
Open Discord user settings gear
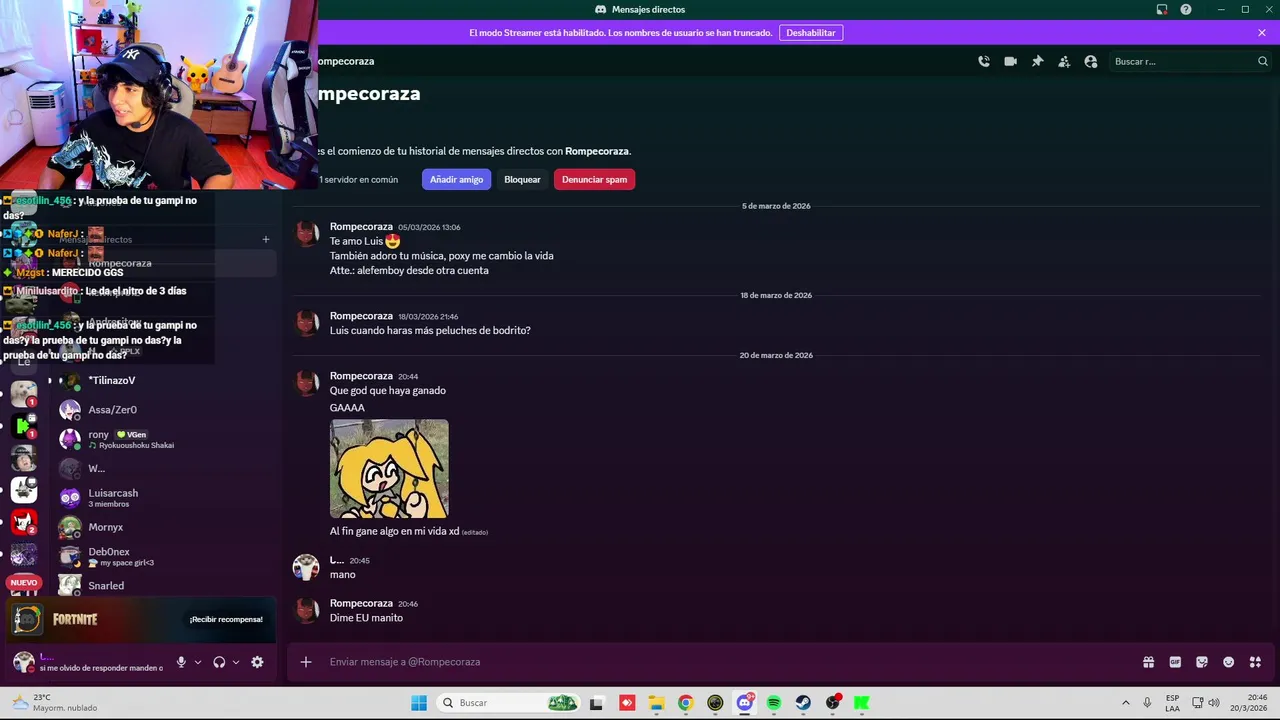coord(257,662)
